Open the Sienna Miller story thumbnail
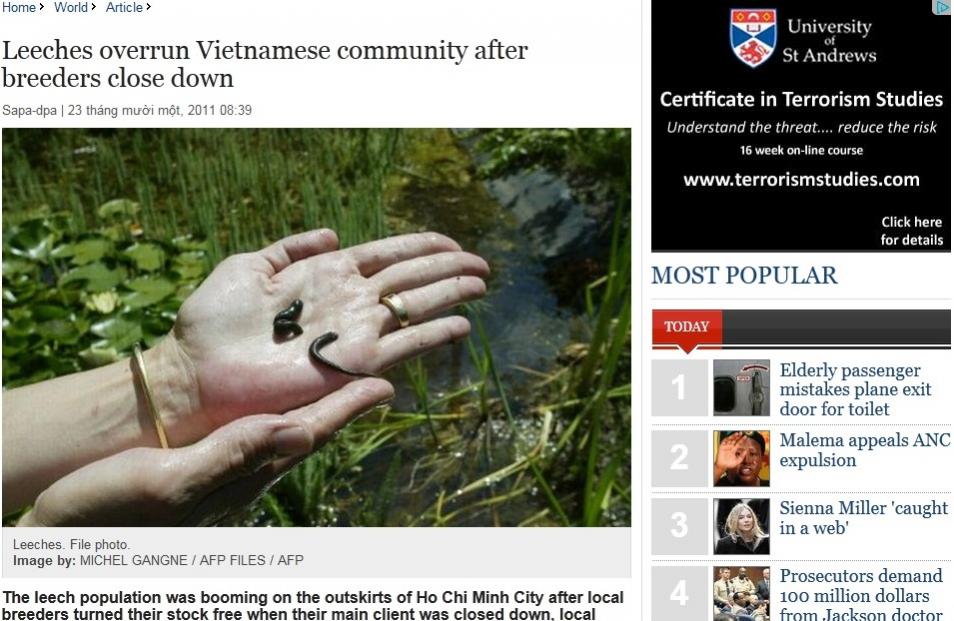The image size is (954, 621). [x=741, y=526]
